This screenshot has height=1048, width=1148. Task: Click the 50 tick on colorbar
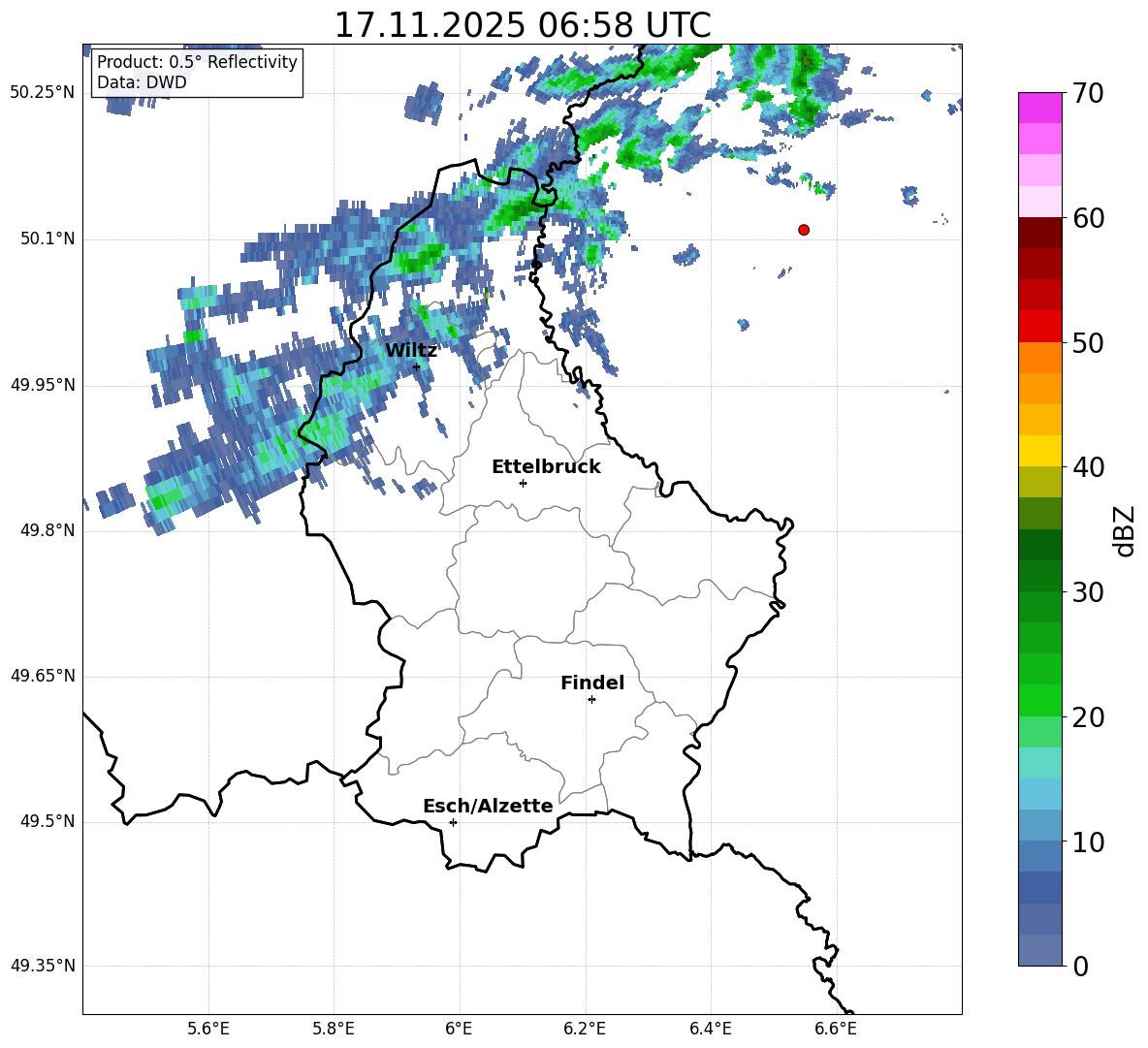click(x=1088, y=343)
